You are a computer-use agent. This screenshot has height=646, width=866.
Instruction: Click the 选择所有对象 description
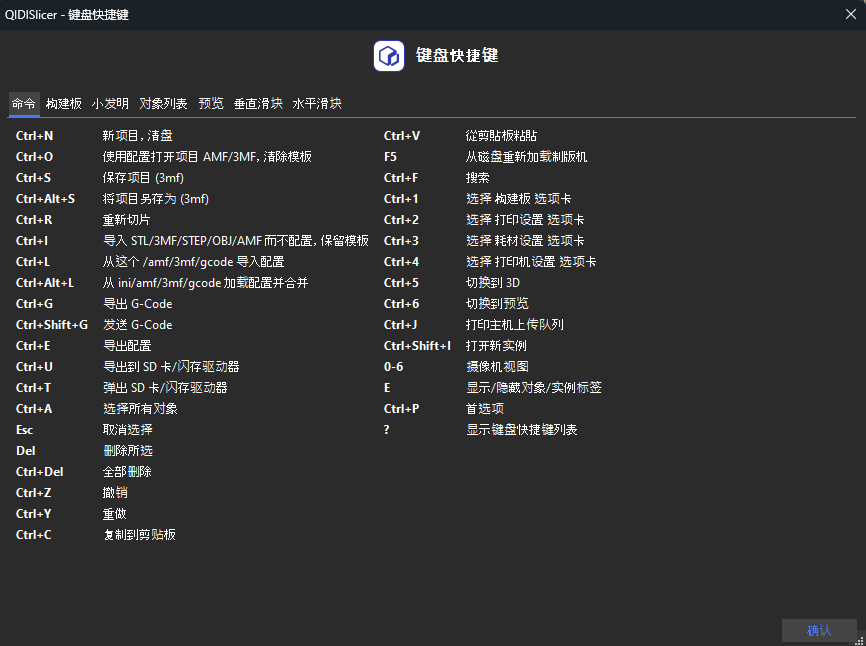tap(140, 409)
